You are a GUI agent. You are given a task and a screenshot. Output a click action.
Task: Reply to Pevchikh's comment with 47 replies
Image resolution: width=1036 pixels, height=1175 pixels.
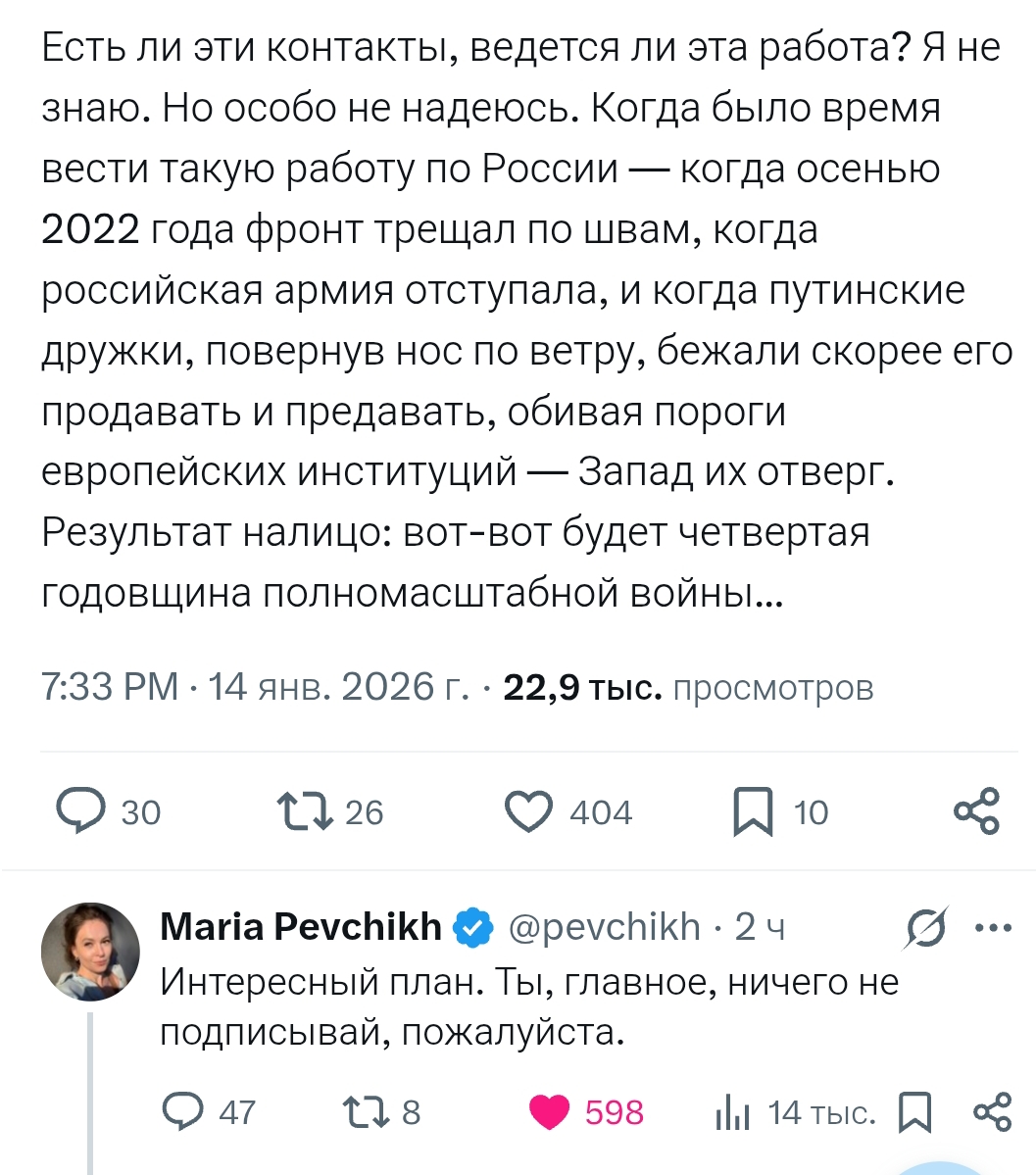(181, 1112)
